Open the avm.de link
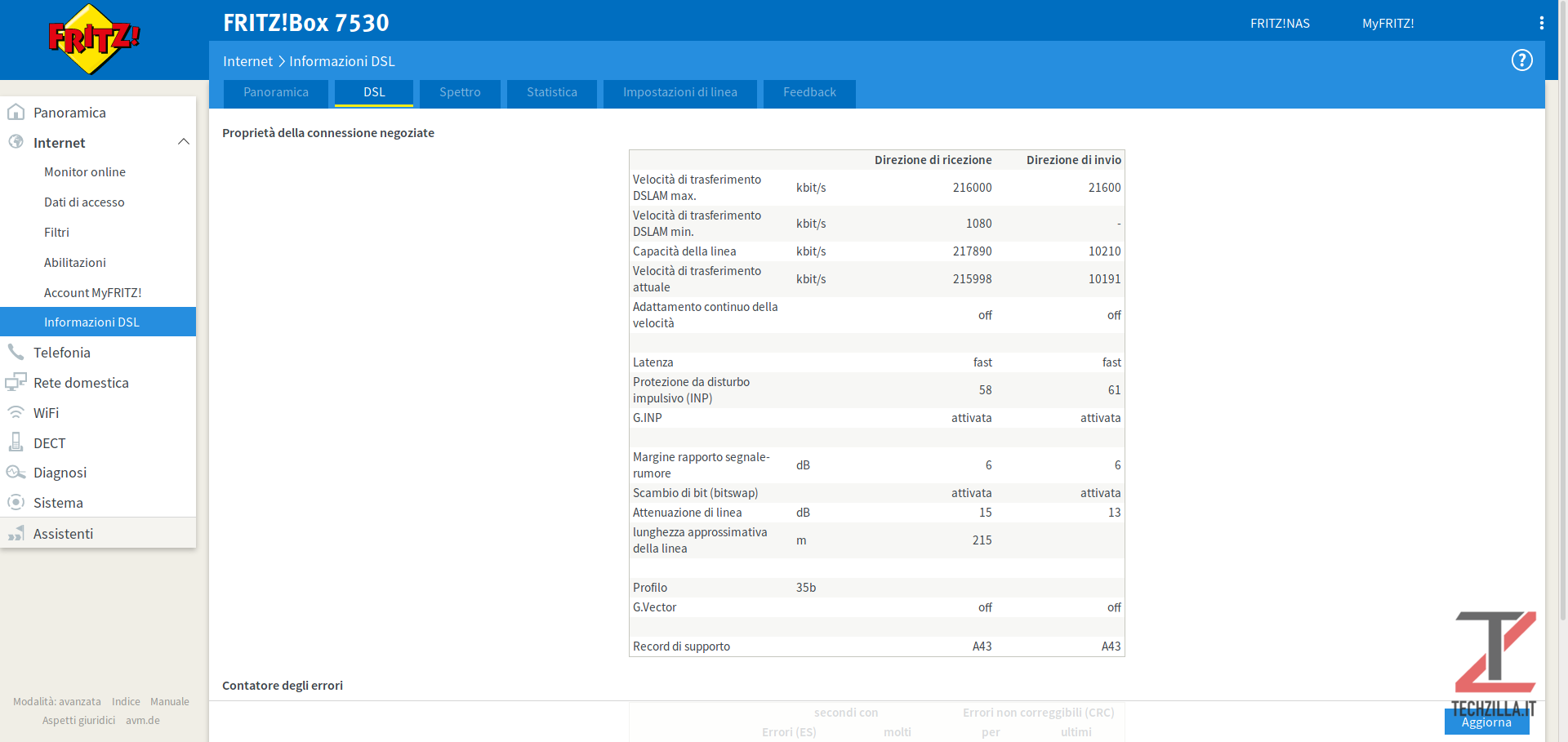This screenshot has height=742, width=1568. [143, 720]
